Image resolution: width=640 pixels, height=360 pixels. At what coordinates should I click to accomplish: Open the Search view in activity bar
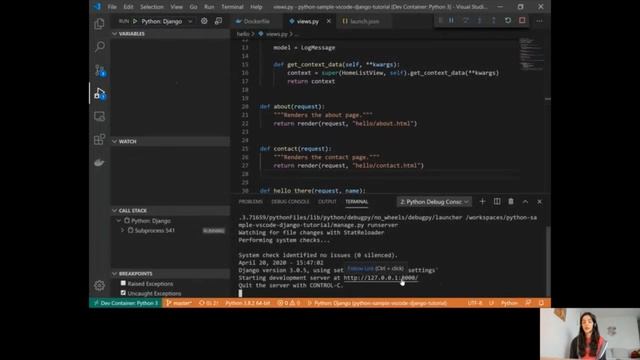pyautogui.click(x=99, y=47)
